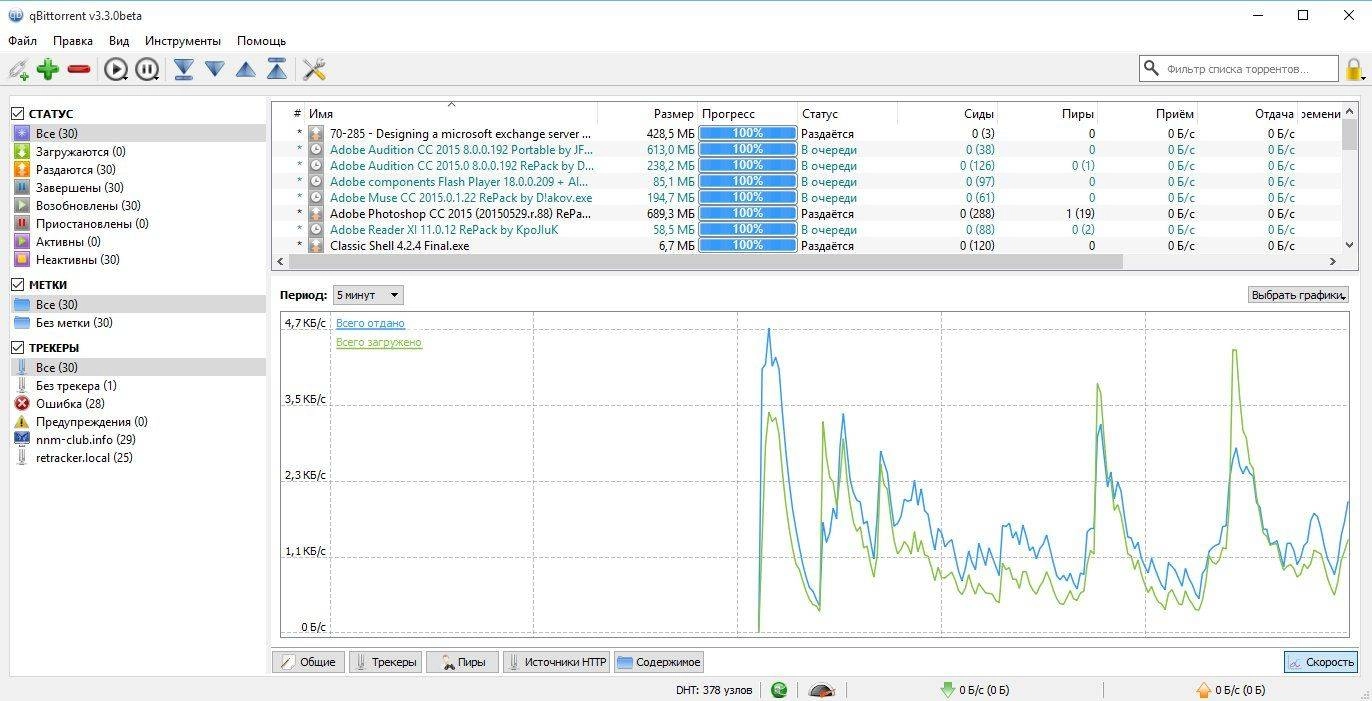Sort by the Прогресс column header

(x=748, y=114)
